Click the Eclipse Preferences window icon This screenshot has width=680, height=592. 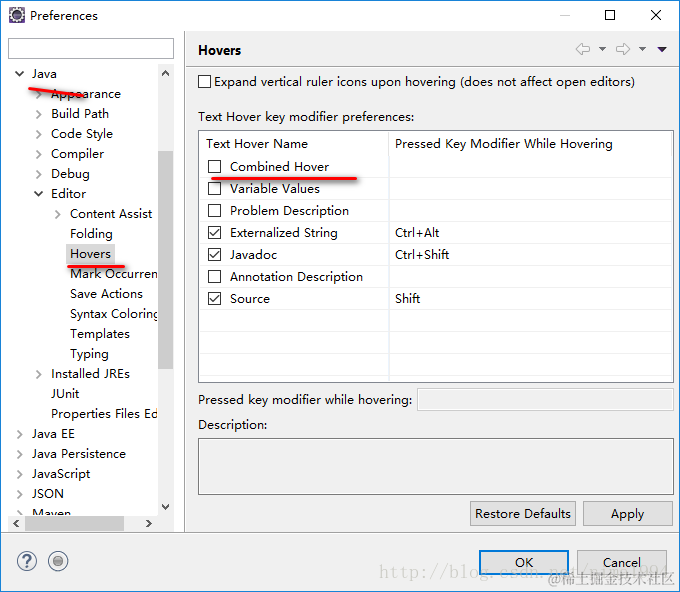pos(17,15)
